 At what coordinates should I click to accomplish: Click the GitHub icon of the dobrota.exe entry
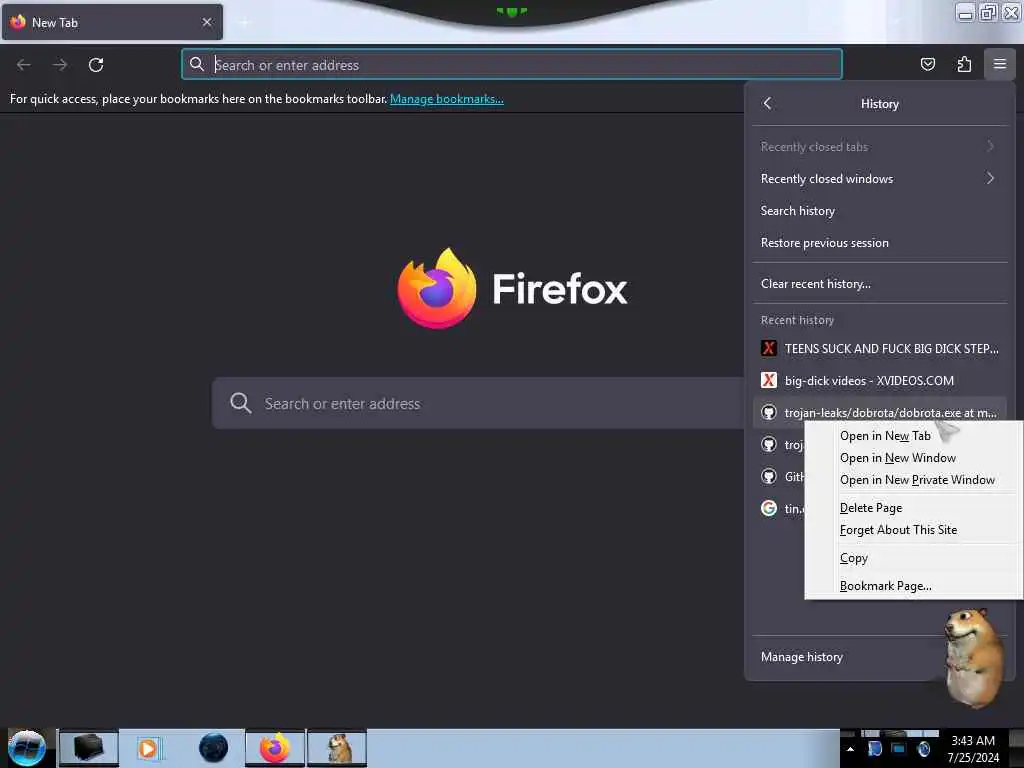pos(769,412)
